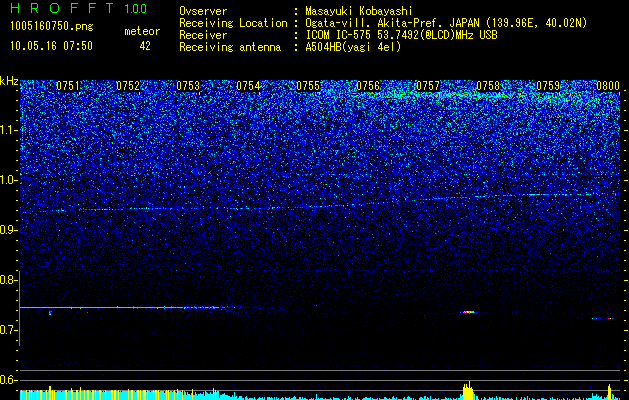Click the 0.9 kHz axis label
629x400 pixels.
pos(8,230)
